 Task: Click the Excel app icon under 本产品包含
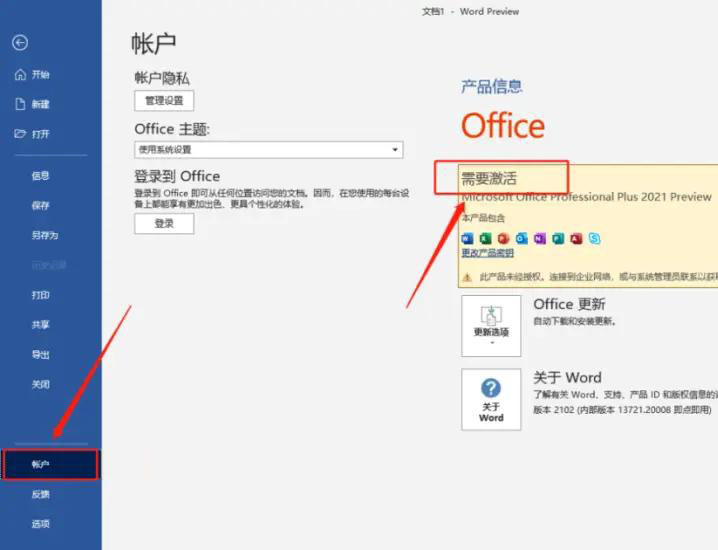click(485, 239)
